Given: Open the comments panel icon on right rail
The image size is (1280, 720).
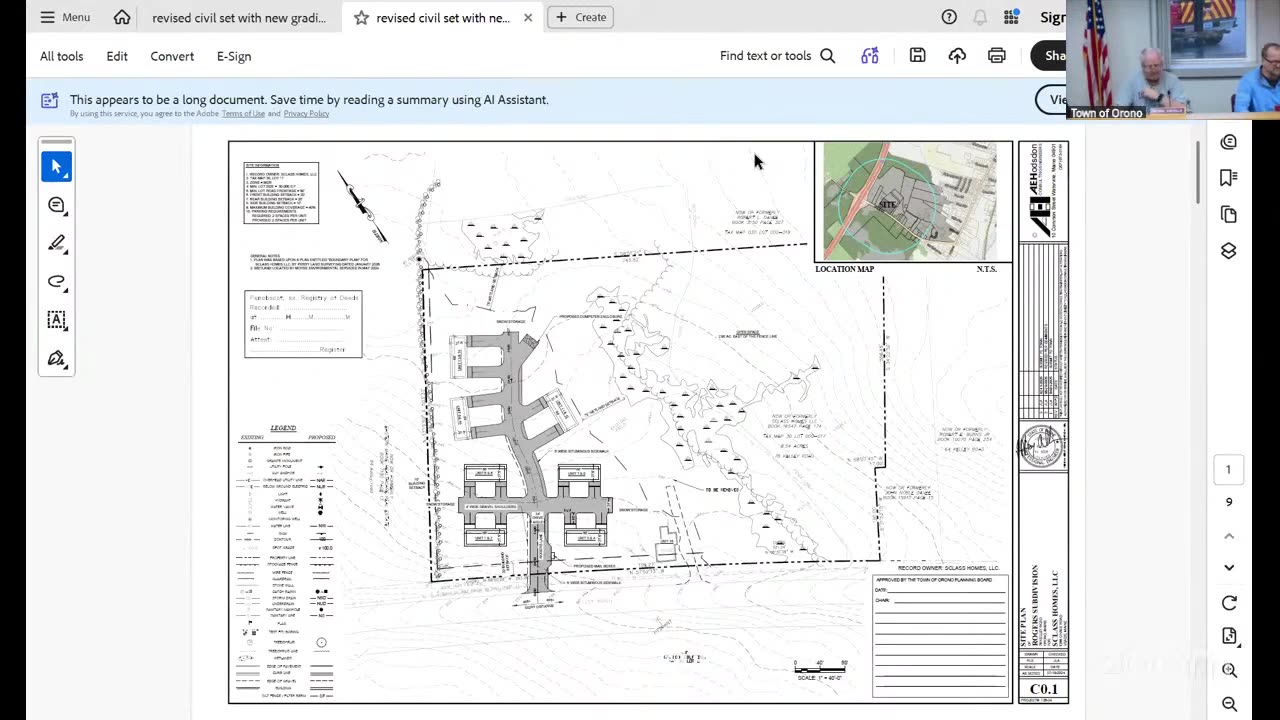Looking at the screenshot, I should [1229, 142].
